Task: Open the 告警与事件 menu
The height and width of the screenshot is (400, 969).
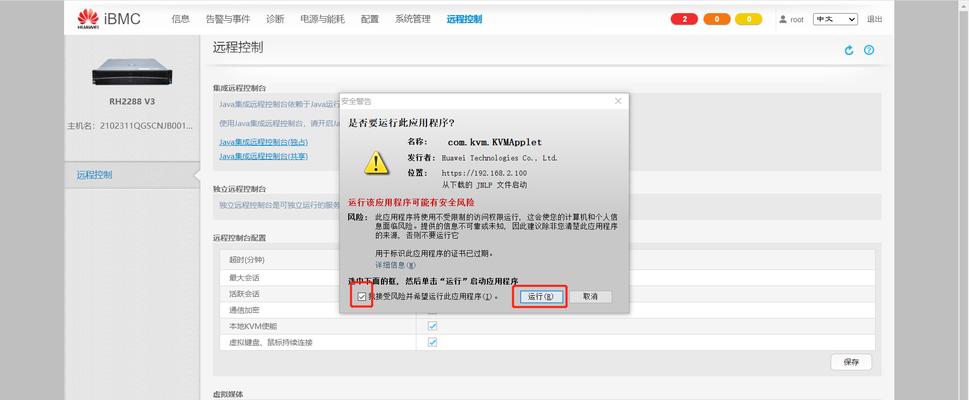Action: (x=228, y=19)
